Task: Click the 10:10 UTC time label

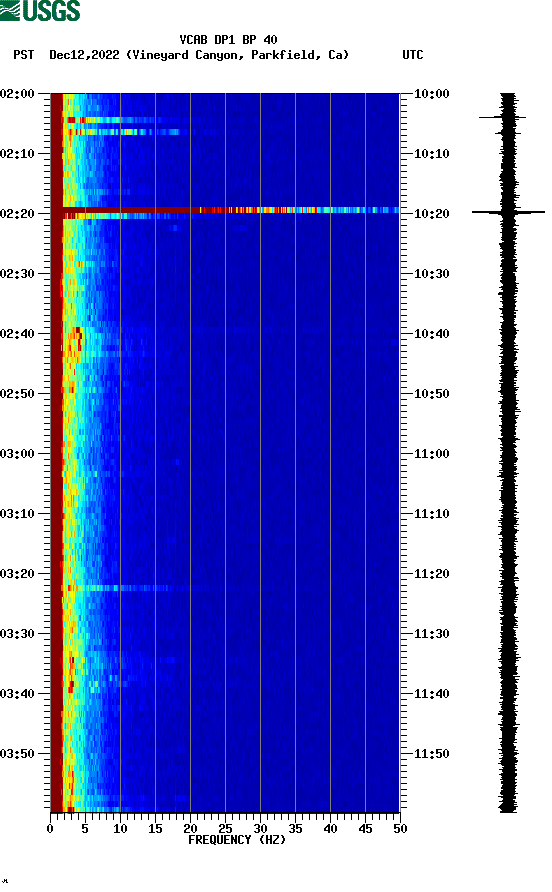Action: coord(432,154)
